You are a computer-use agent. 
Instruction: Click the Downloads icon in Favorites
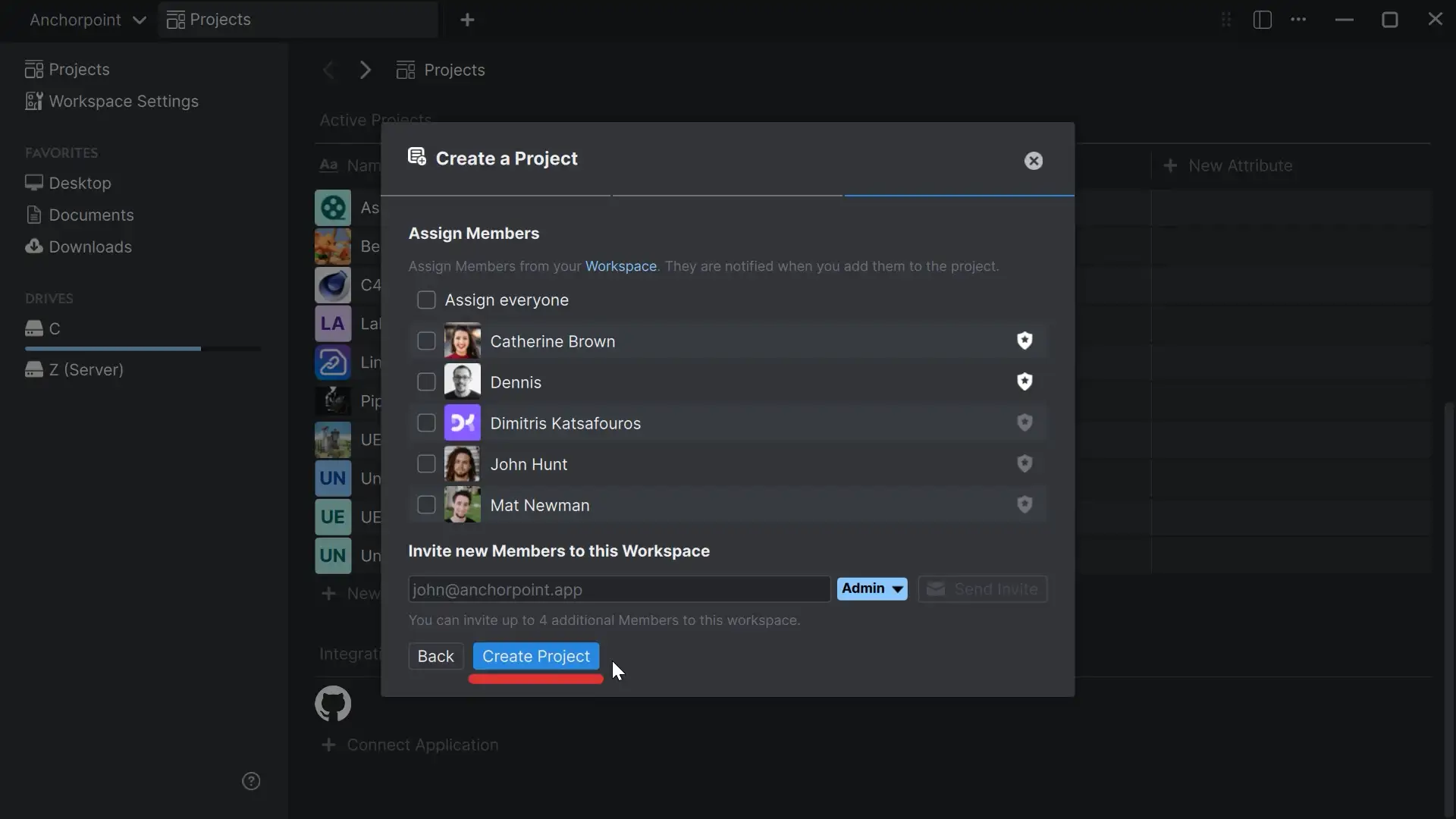pos(33,246)
